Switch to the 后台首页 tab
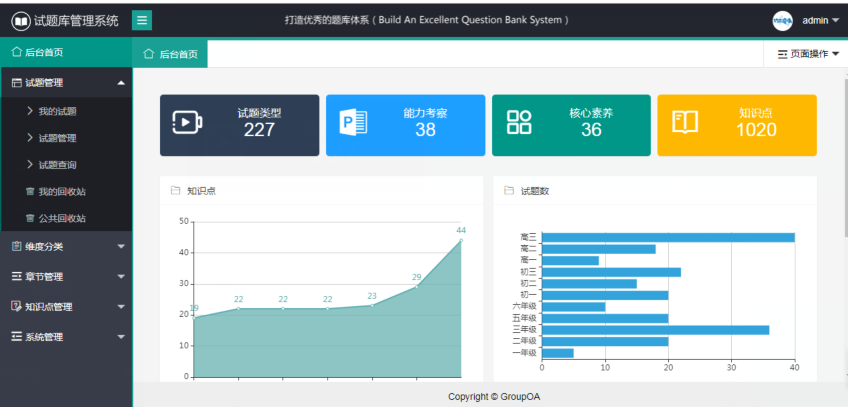 point(170,54)
